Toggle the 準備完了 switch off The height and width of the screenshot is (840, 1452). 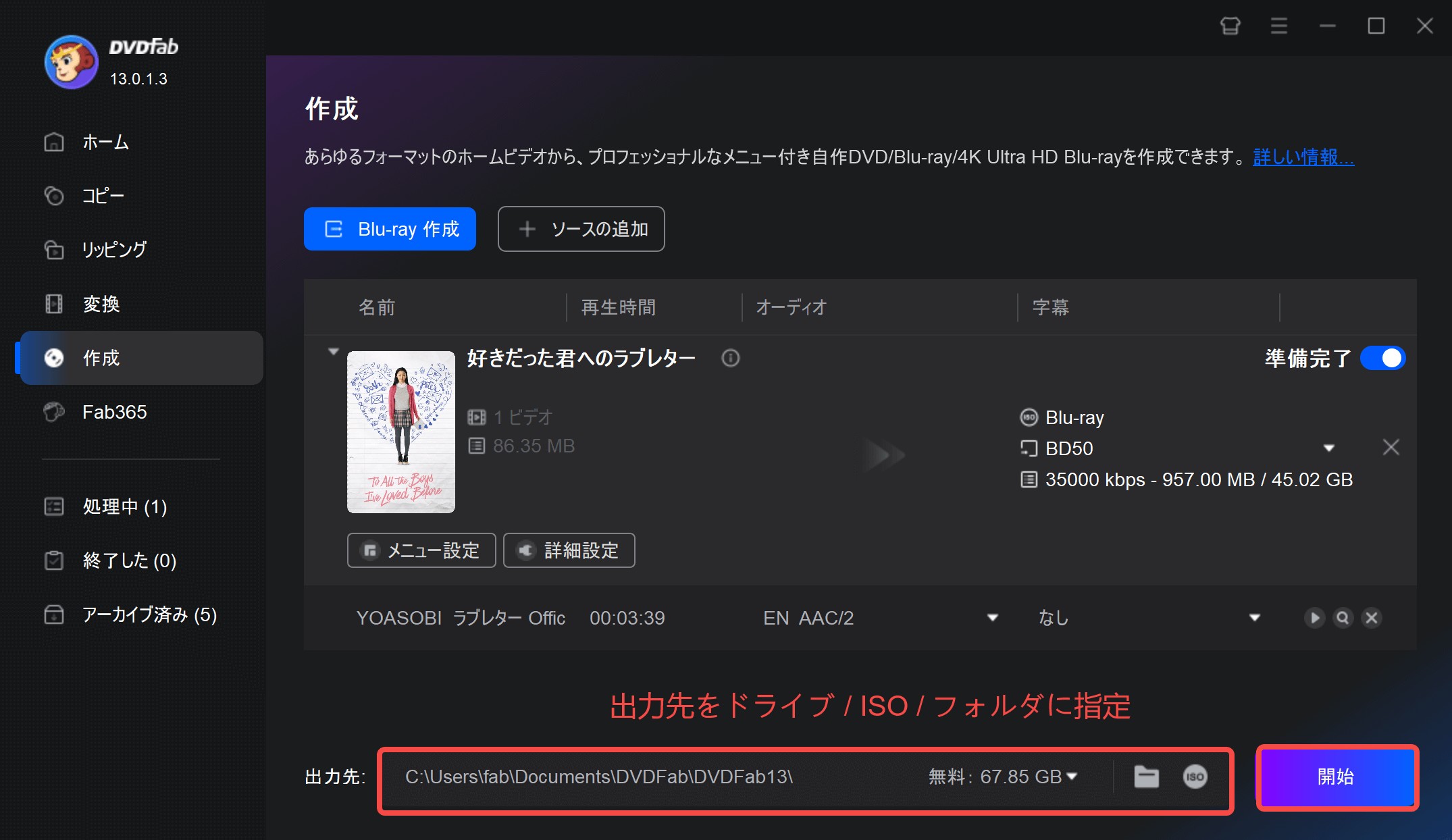tap(1382, 358)
